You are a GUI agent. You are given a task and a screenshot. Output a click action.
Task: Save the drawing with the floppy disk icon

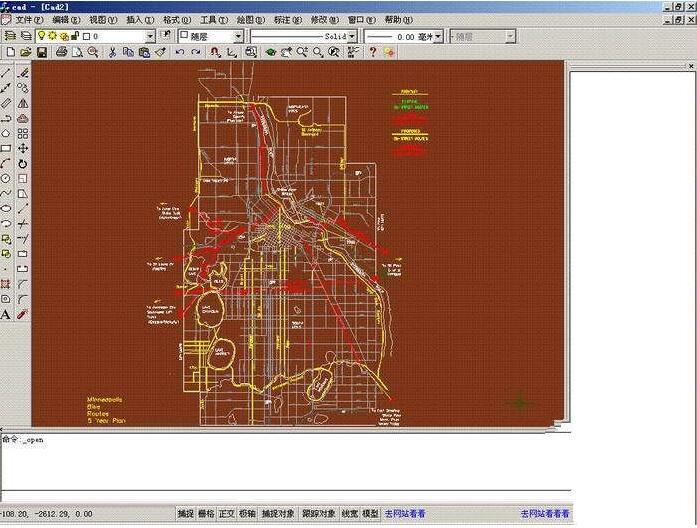coord(42,52)
